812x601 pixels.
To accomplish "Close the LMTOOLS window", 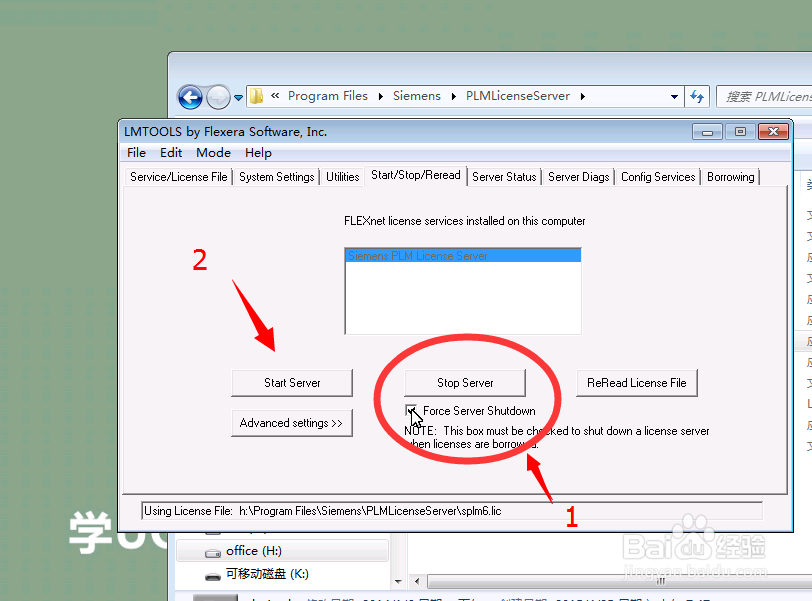I will point(773,132).
